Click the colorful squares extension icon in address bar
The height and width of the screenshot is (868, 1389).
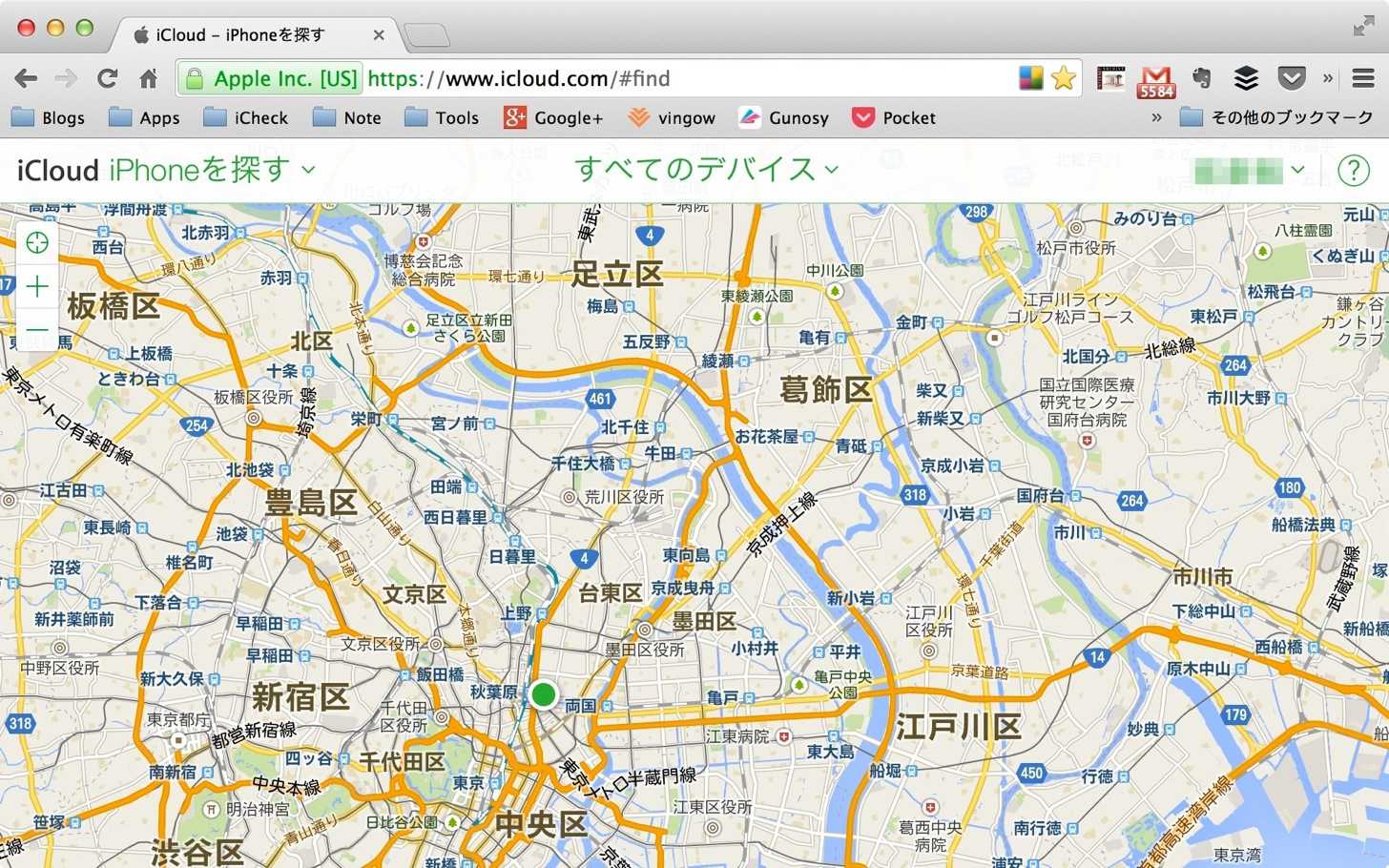pyautogui.click(x=1031, y=78)
